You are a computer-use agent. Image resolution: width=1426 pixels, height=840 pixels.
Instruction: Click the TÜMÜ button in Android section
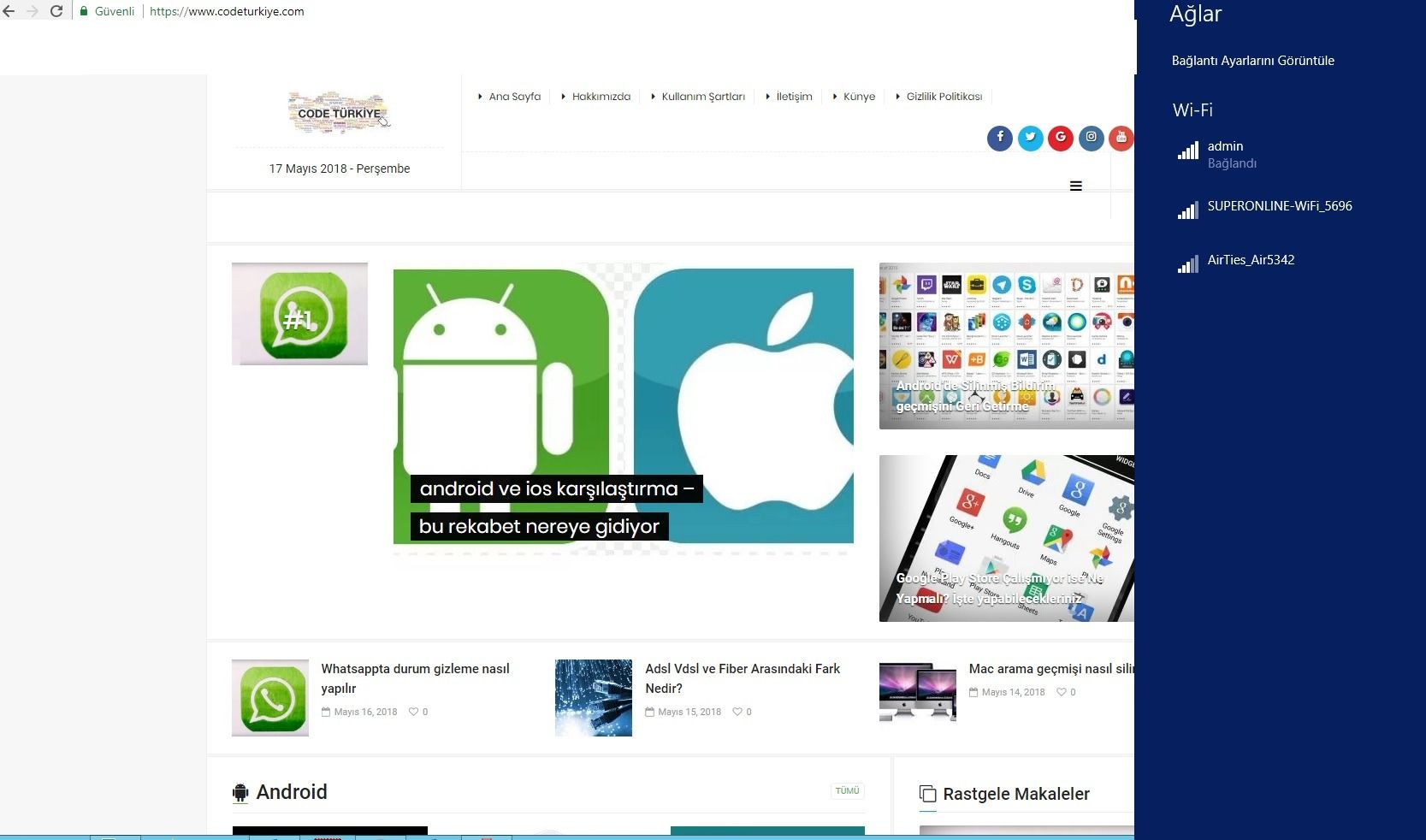coord(847,791)
